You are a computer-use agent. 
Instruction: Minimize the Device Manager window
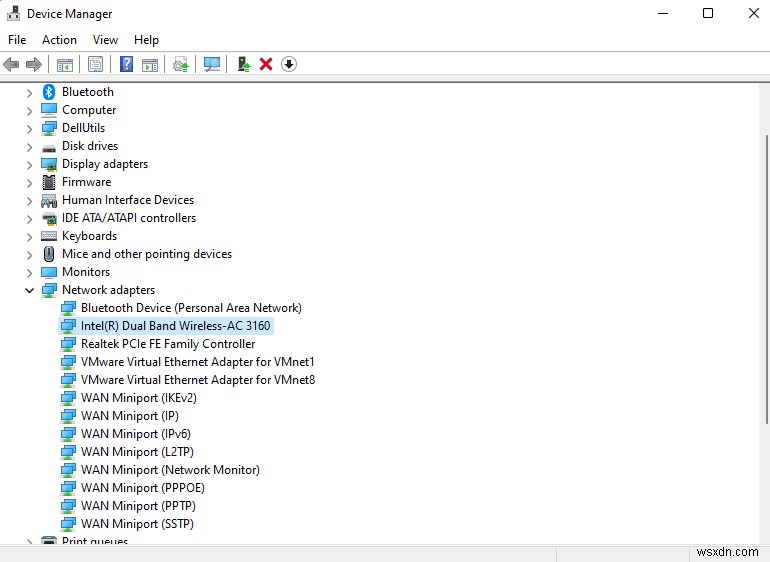[663, 13]
